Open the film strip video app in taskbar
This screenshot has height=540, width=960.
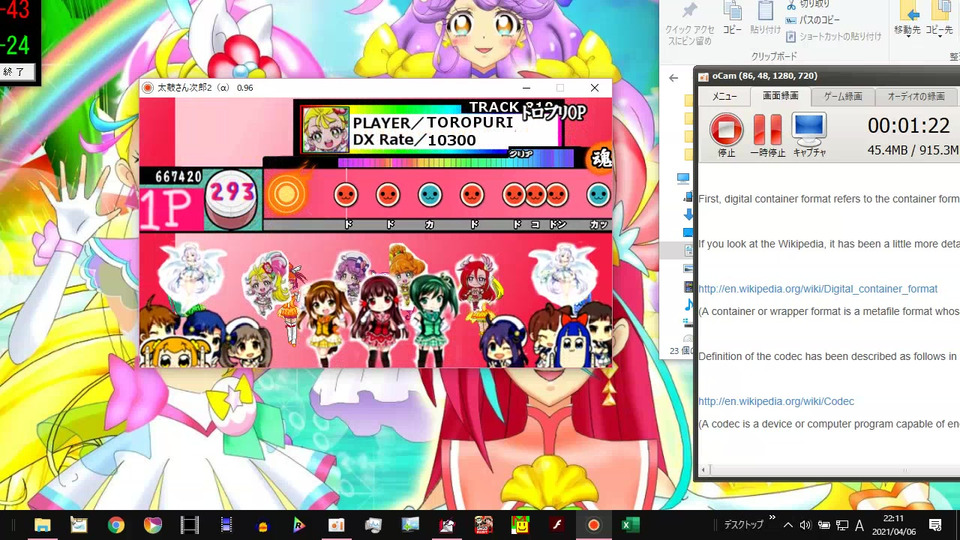click(x=190, y=525)
